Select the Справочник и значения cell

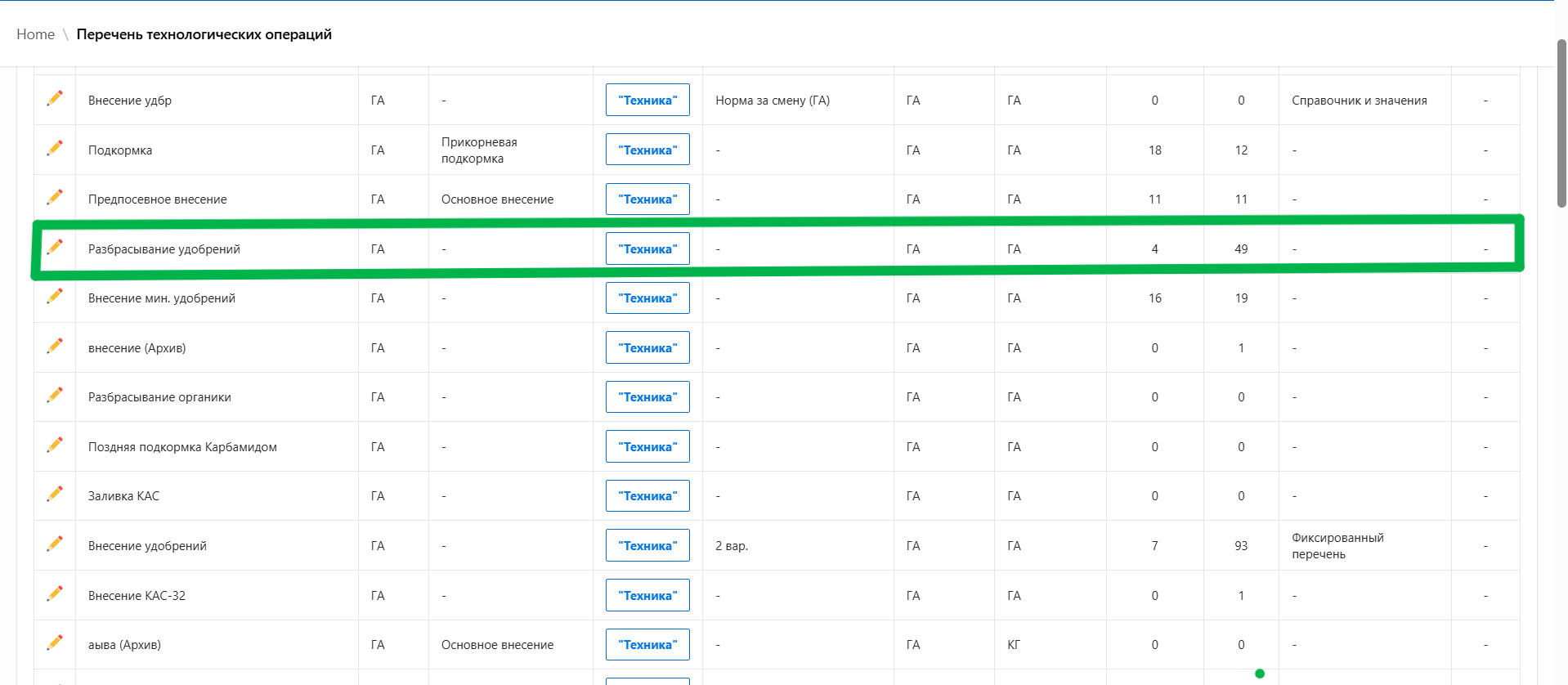click(1359, 101)
